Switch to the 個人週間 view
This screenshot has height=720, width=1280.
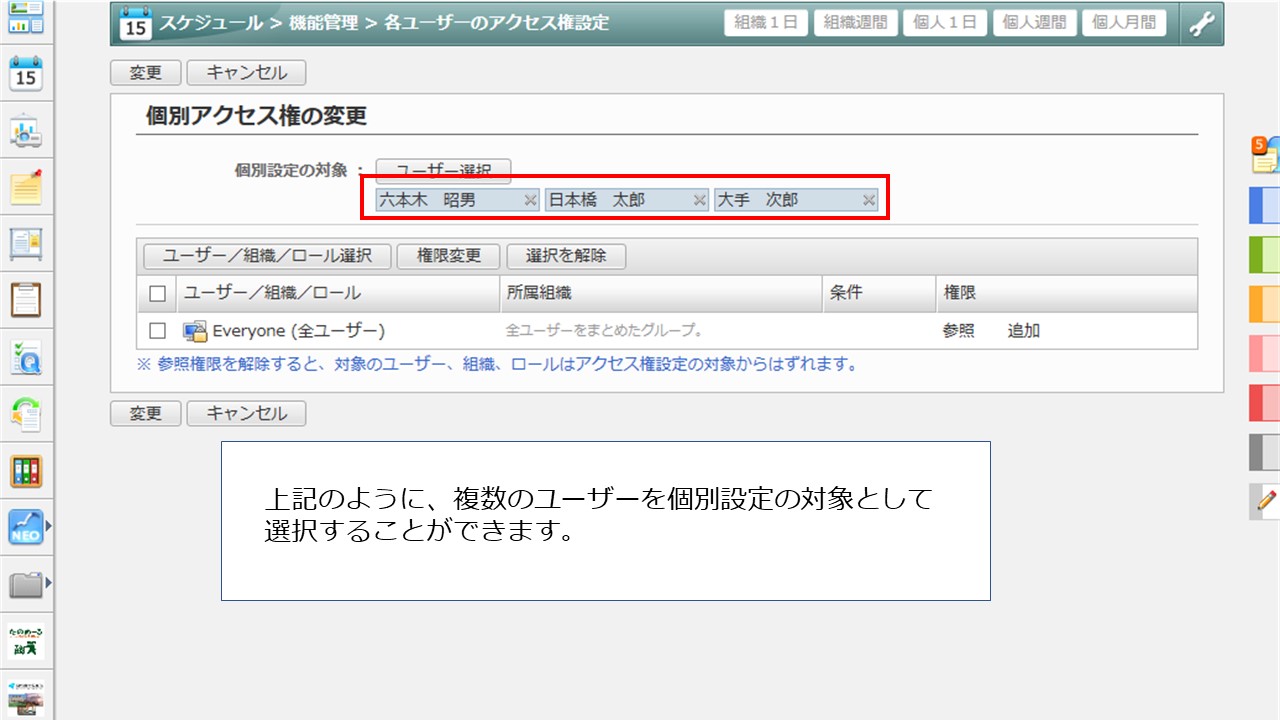1034,23
